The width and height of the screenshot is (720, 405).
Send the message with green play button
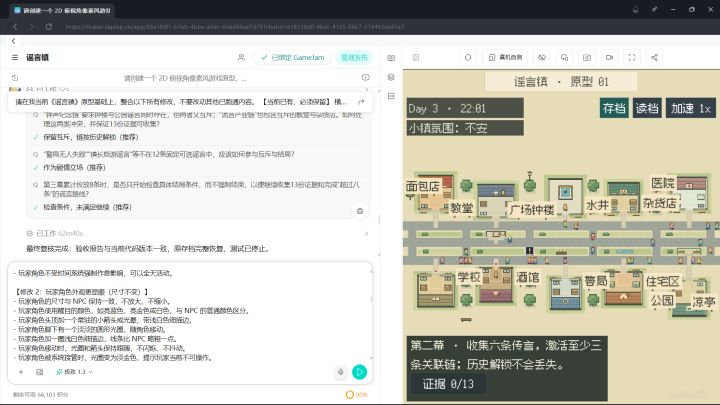pyautogui.click(x=360, y=372)
